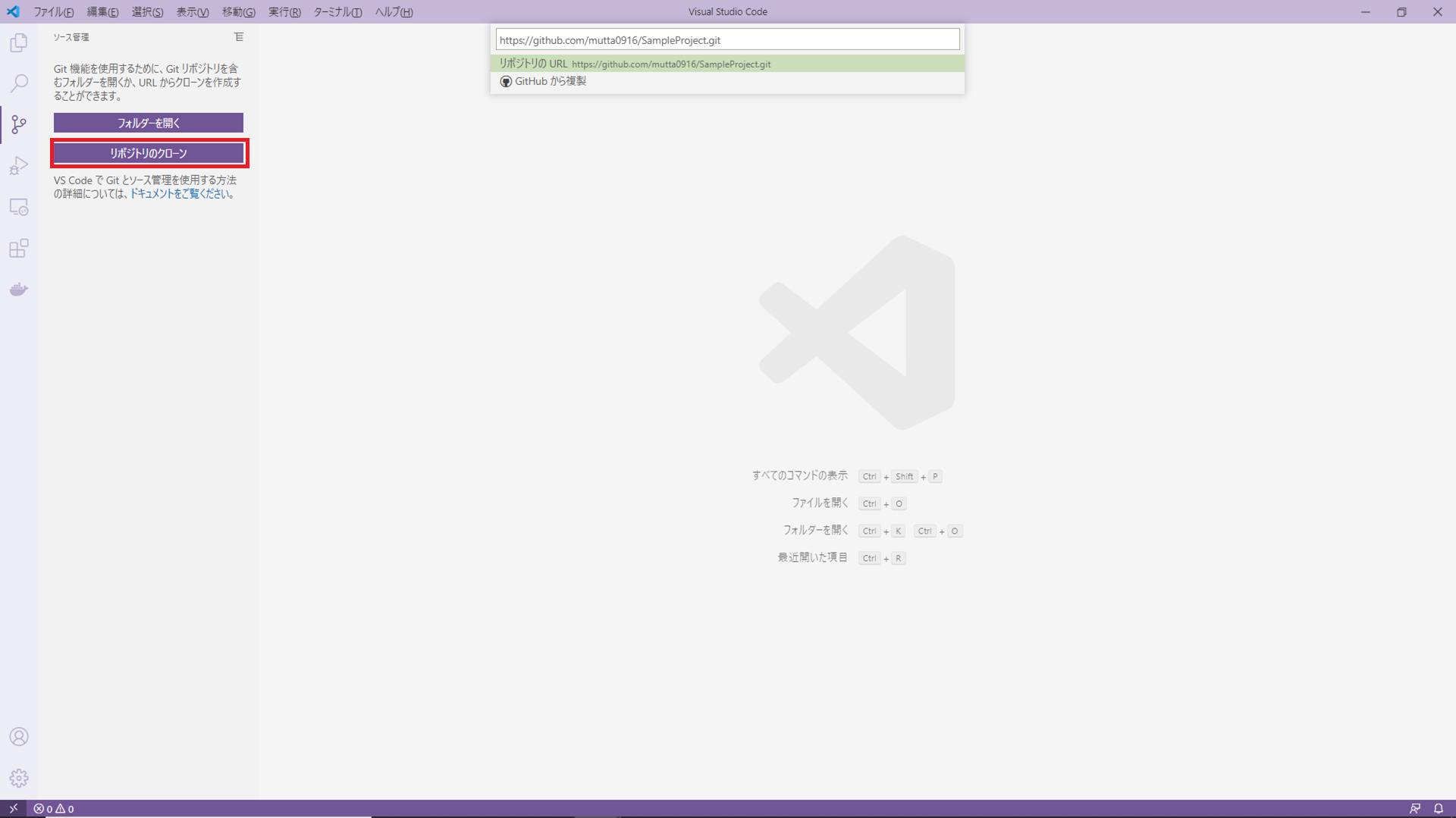Open the ファイル(F) menu
Image resolution: width=1456 pixels, height=818 pixels.
tap(53, 12)
